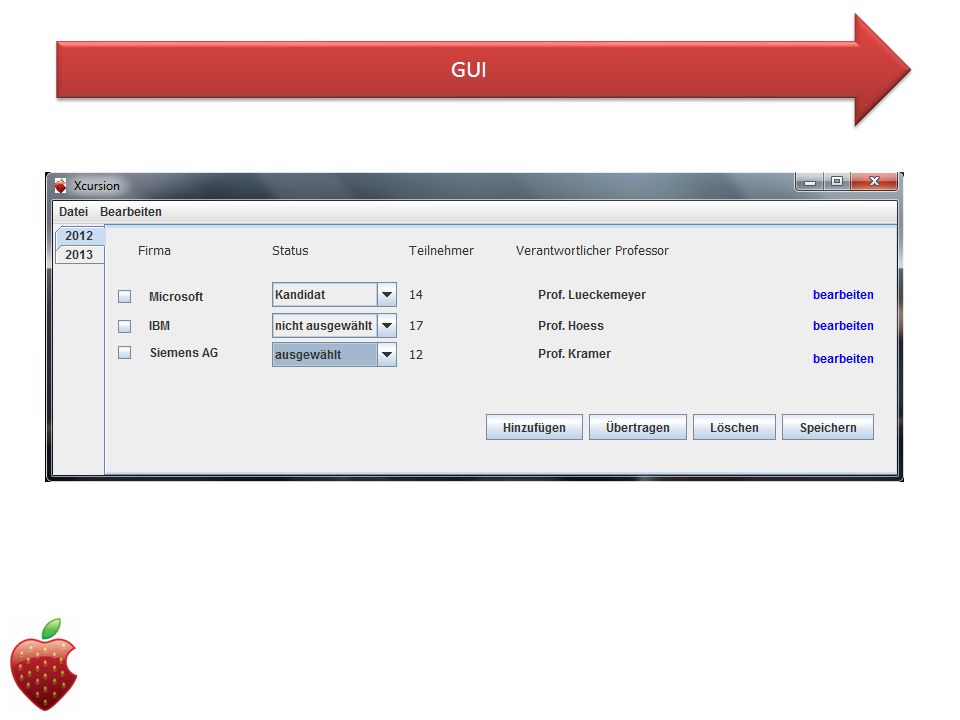Click the name Prof. Kramer

pos(574,353)
